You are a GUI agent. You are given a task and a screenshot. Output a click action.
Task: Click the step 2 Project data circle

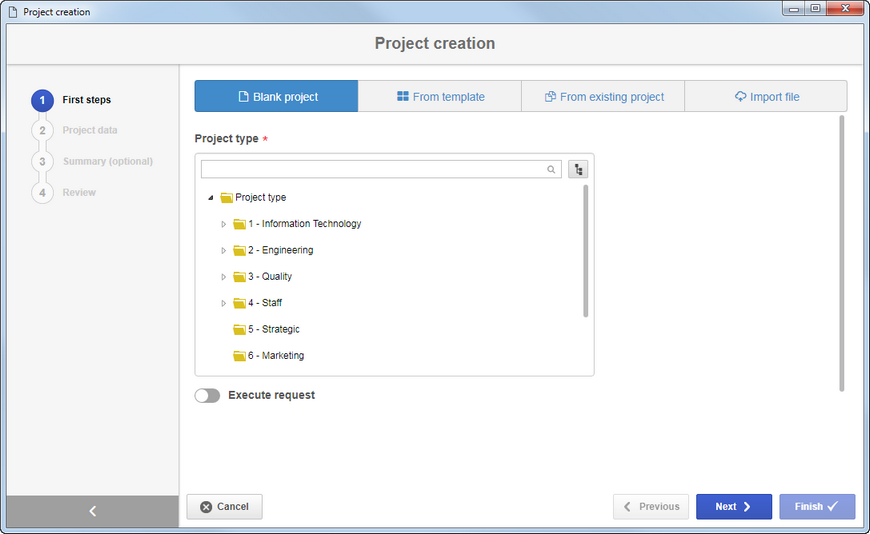coord(42,130)
